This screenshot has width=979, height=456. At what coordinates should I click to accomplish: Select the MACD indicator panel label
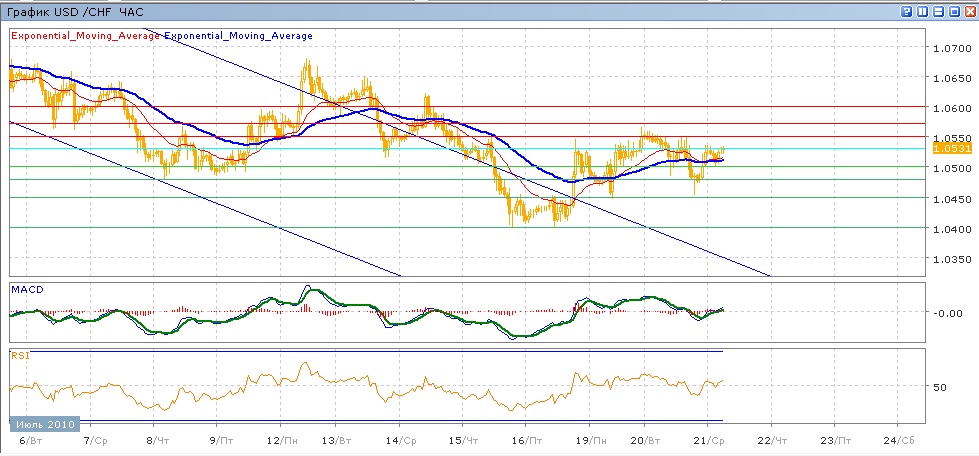25,289
